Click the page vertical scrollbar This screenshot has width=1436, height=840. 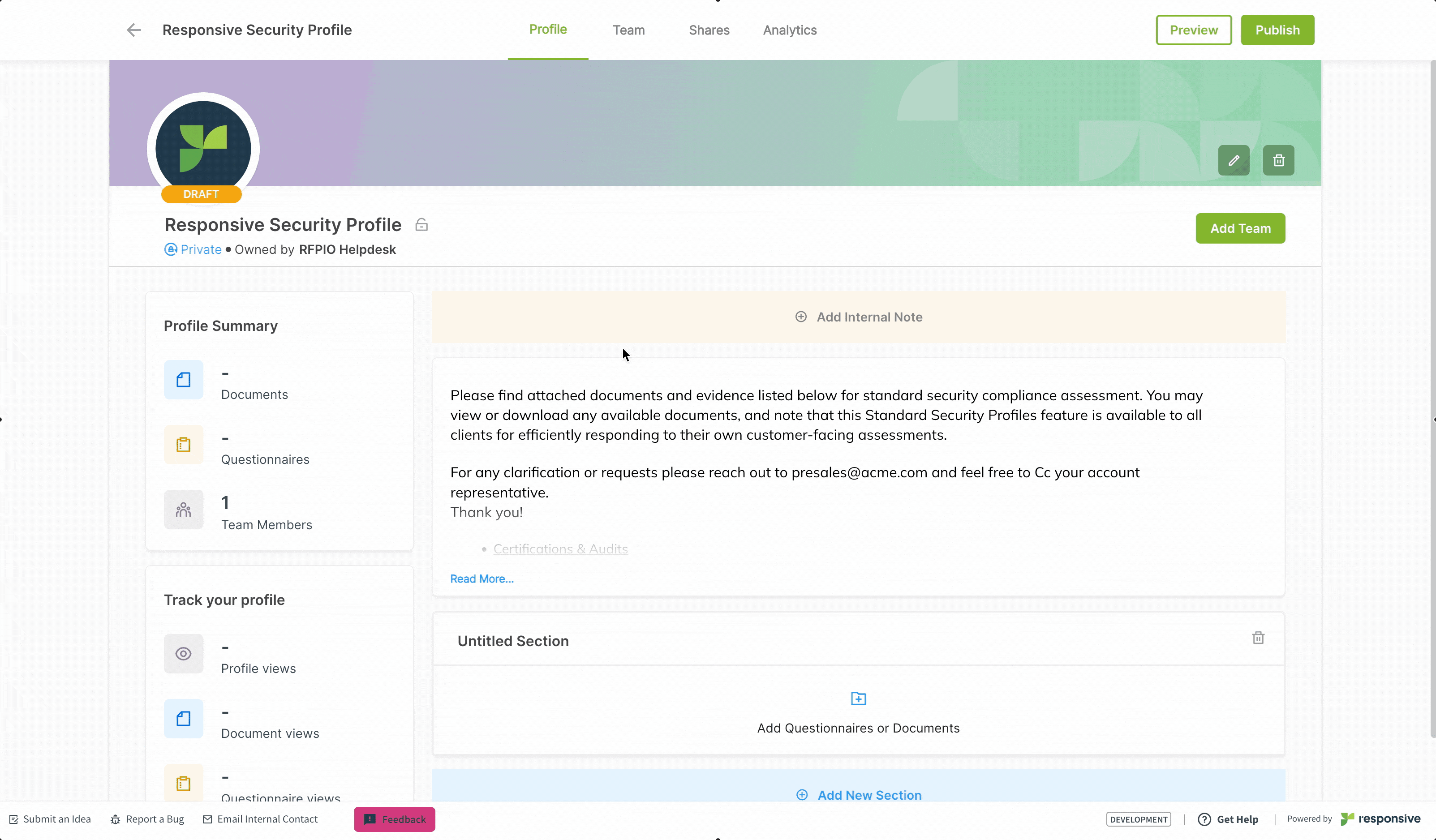tap(1432, 399)
